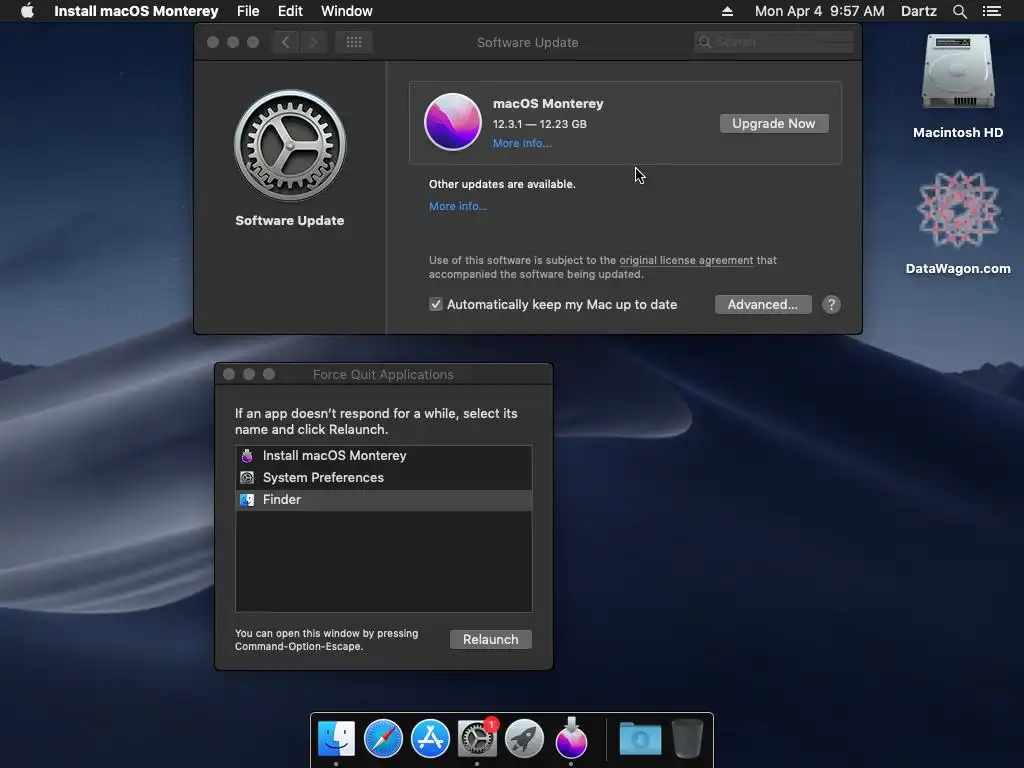1024x768 pixels.
Task: Click the Other updates are available text
Action: pos(502,184)
